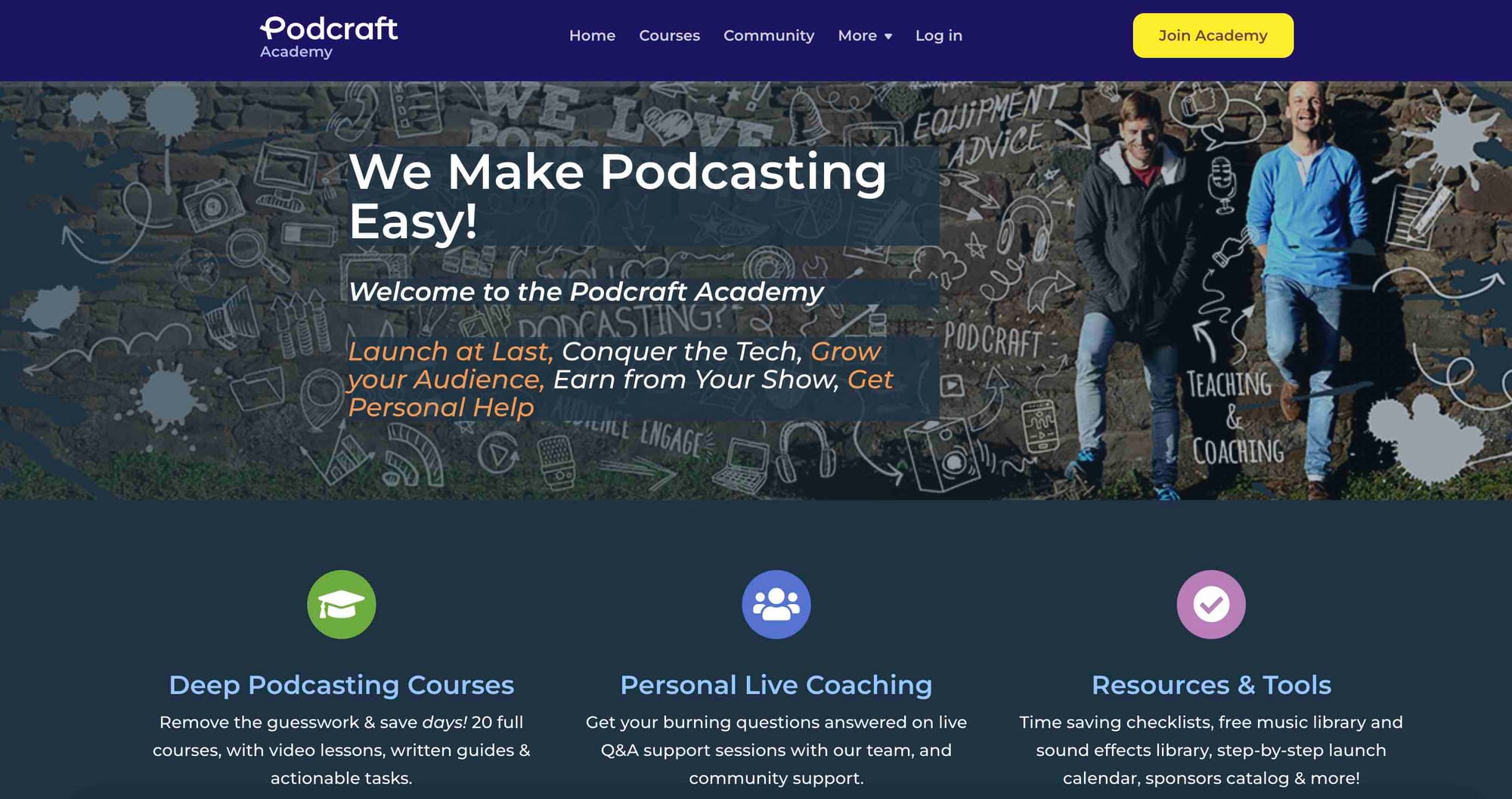Switch to the Courses page
1512x799 pixels.
tap(669, 36)
